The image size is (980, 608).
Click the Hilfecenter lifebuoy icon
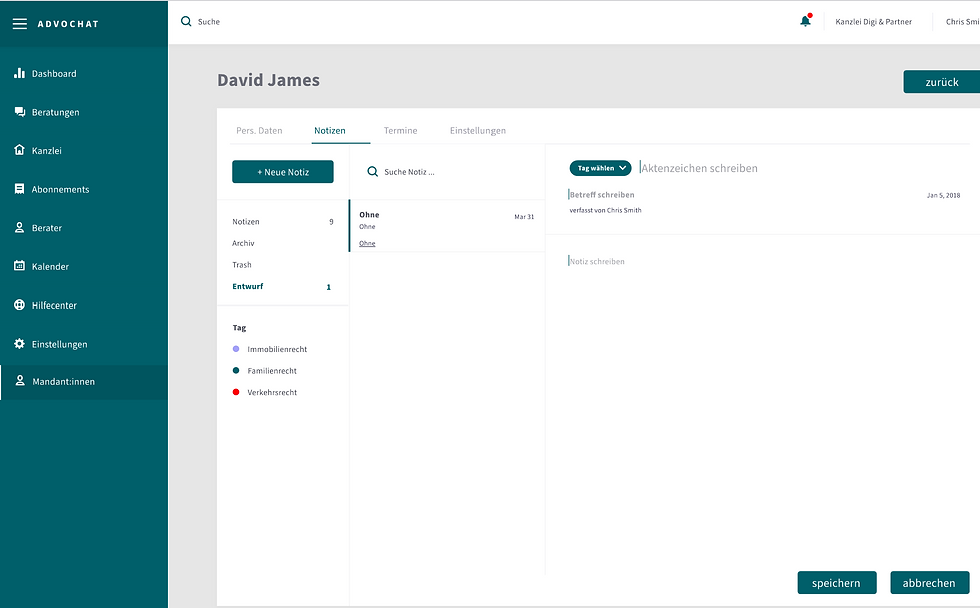[19, 305]
